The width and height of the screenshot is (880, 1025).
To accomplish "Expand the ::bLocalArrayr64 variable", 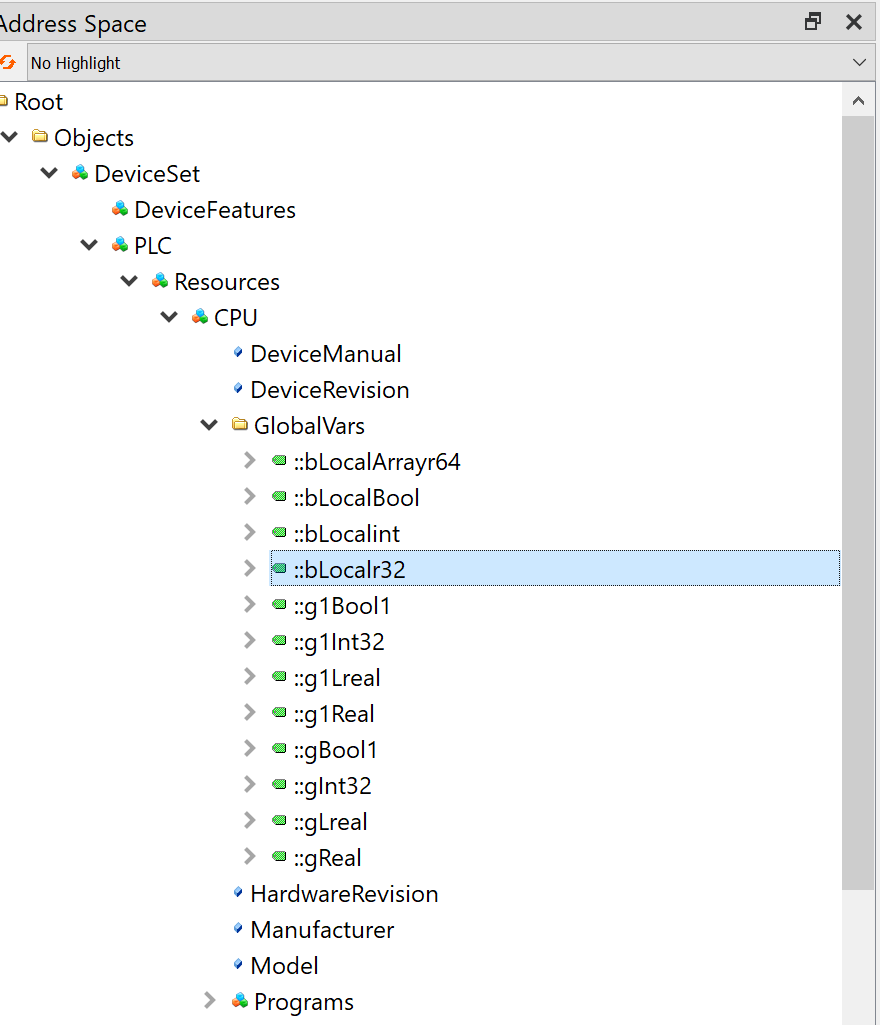I will click(249, 460).
